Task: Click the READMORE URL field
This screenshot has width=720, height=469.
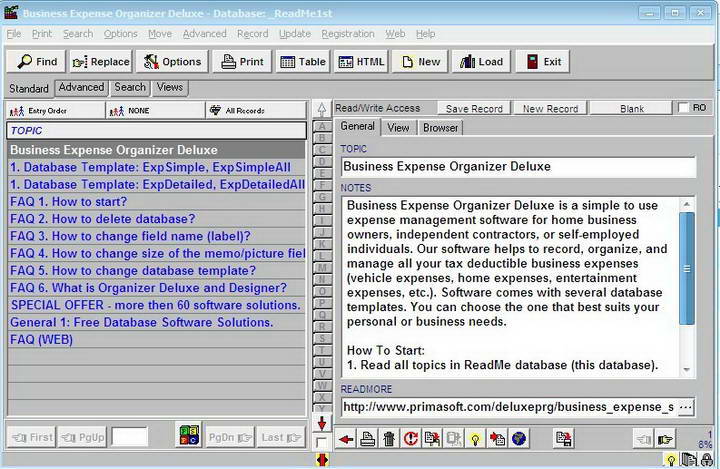Action: [x=509, y=407]
